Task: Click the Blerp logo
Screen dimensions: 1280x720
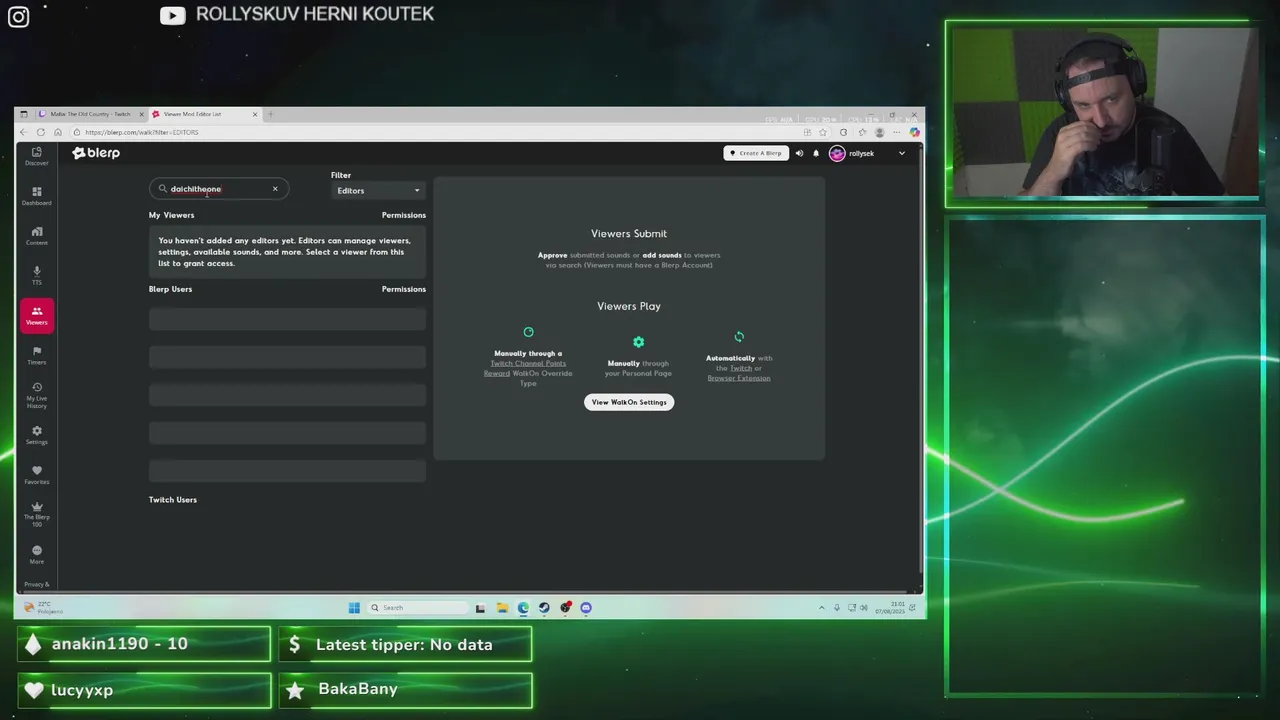Action: [x=96, y=153]
